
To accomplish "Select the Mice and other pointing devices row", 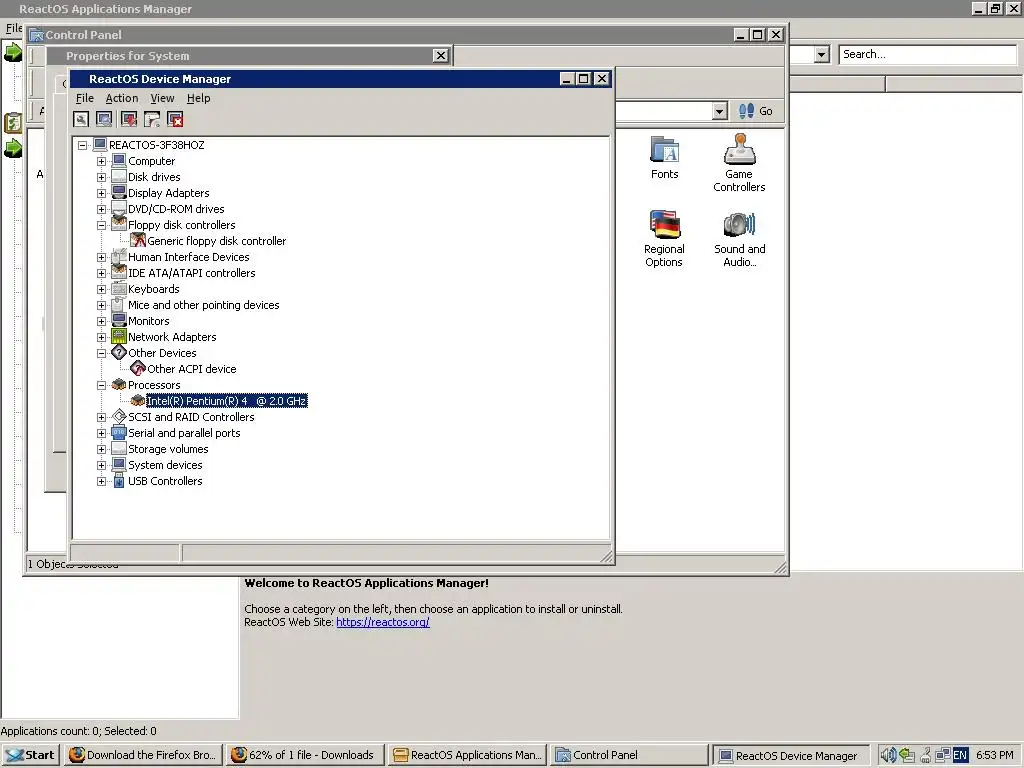I will tap(203, 305).
